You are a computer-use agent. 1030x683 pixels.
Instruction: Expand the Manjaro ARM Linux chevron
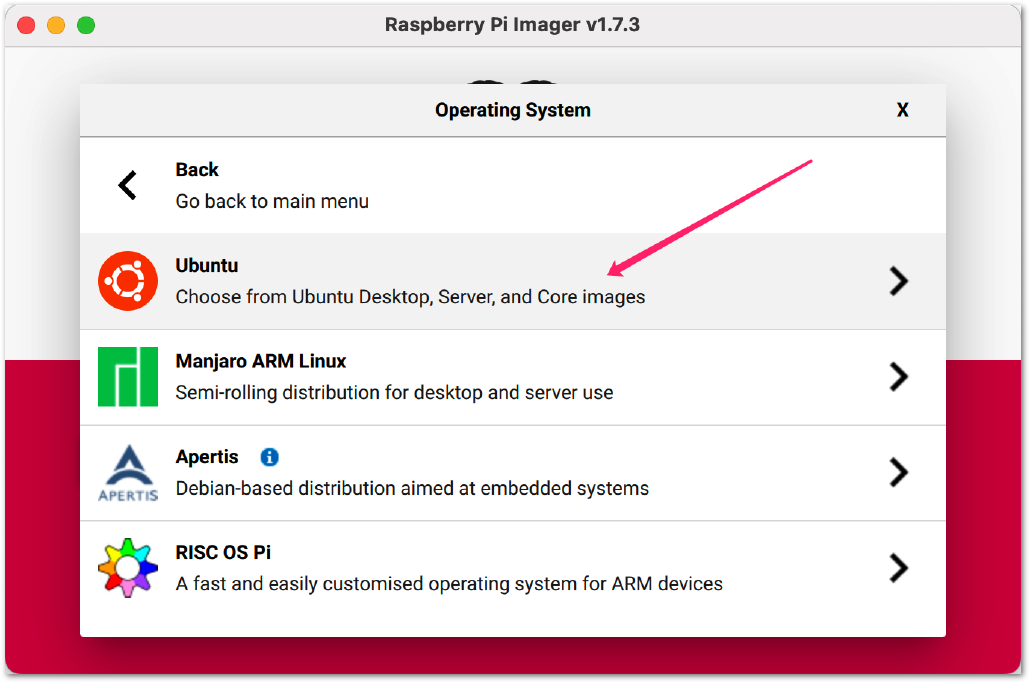(x=899, y=377)
